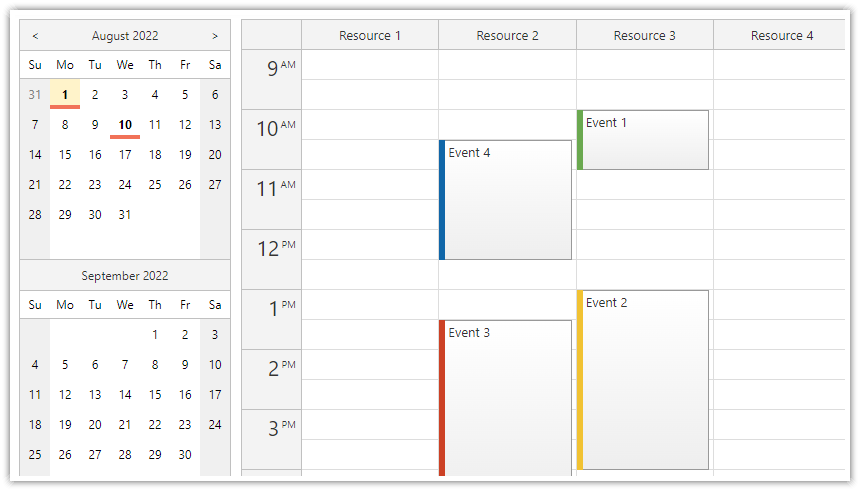Screen dimensions: 860x491
Task: Click yellow color bar of Event 2
Action: 580,380
